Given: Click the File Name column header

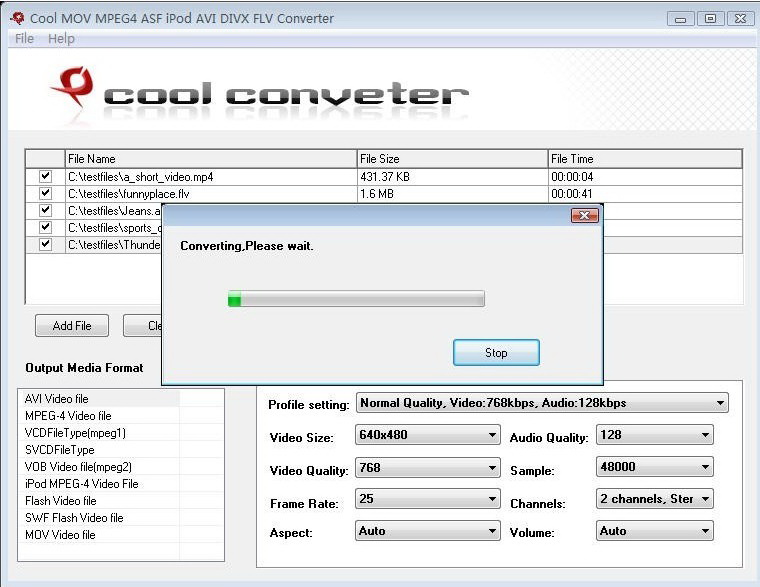Looking at the screenshot, I should click(x=211, y=159).
